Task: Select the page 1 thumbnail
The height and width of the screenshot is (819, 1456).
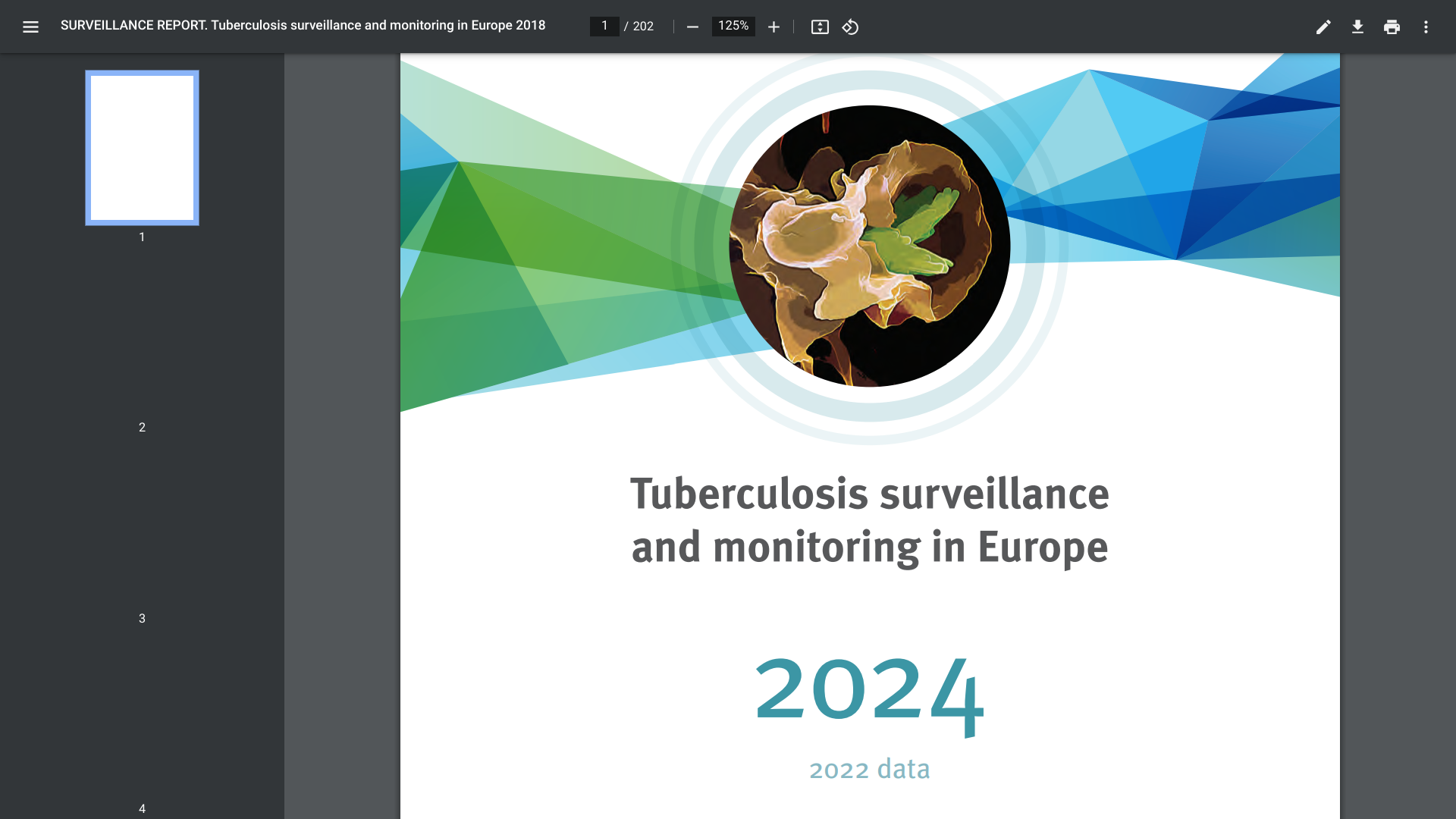Action: [142, 148]
